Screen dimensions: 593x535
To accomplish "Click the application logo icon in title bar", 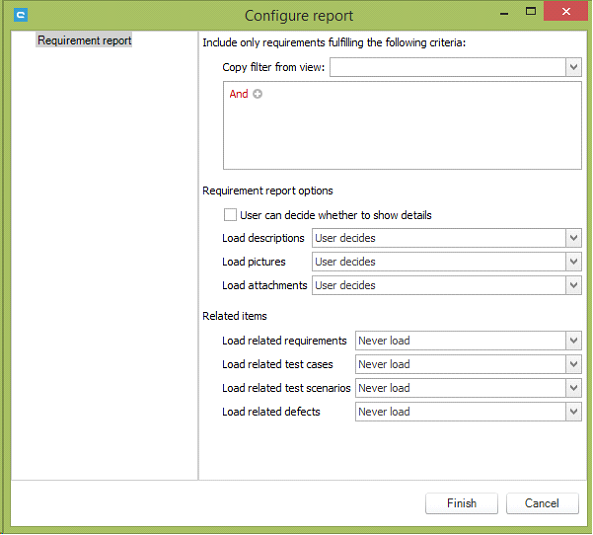I will [x=21, y=15].
